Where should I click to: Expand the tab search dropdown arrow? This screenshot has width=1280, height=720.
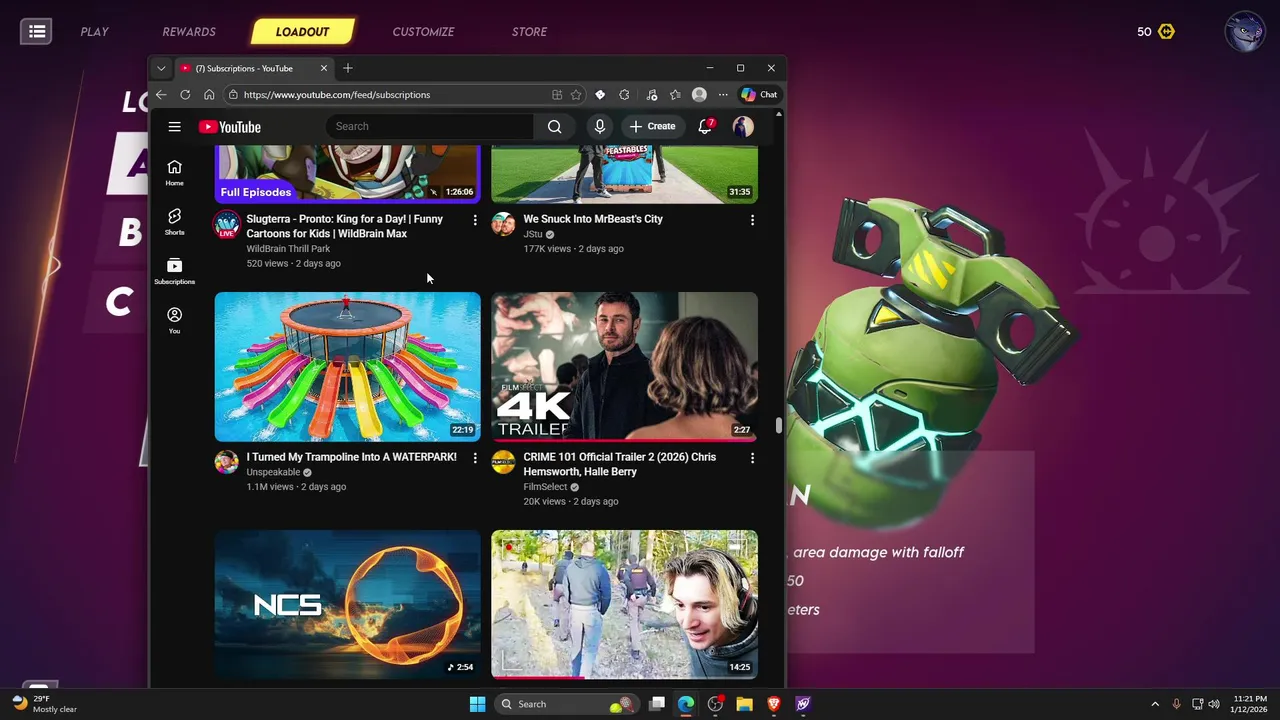(161, 68)
